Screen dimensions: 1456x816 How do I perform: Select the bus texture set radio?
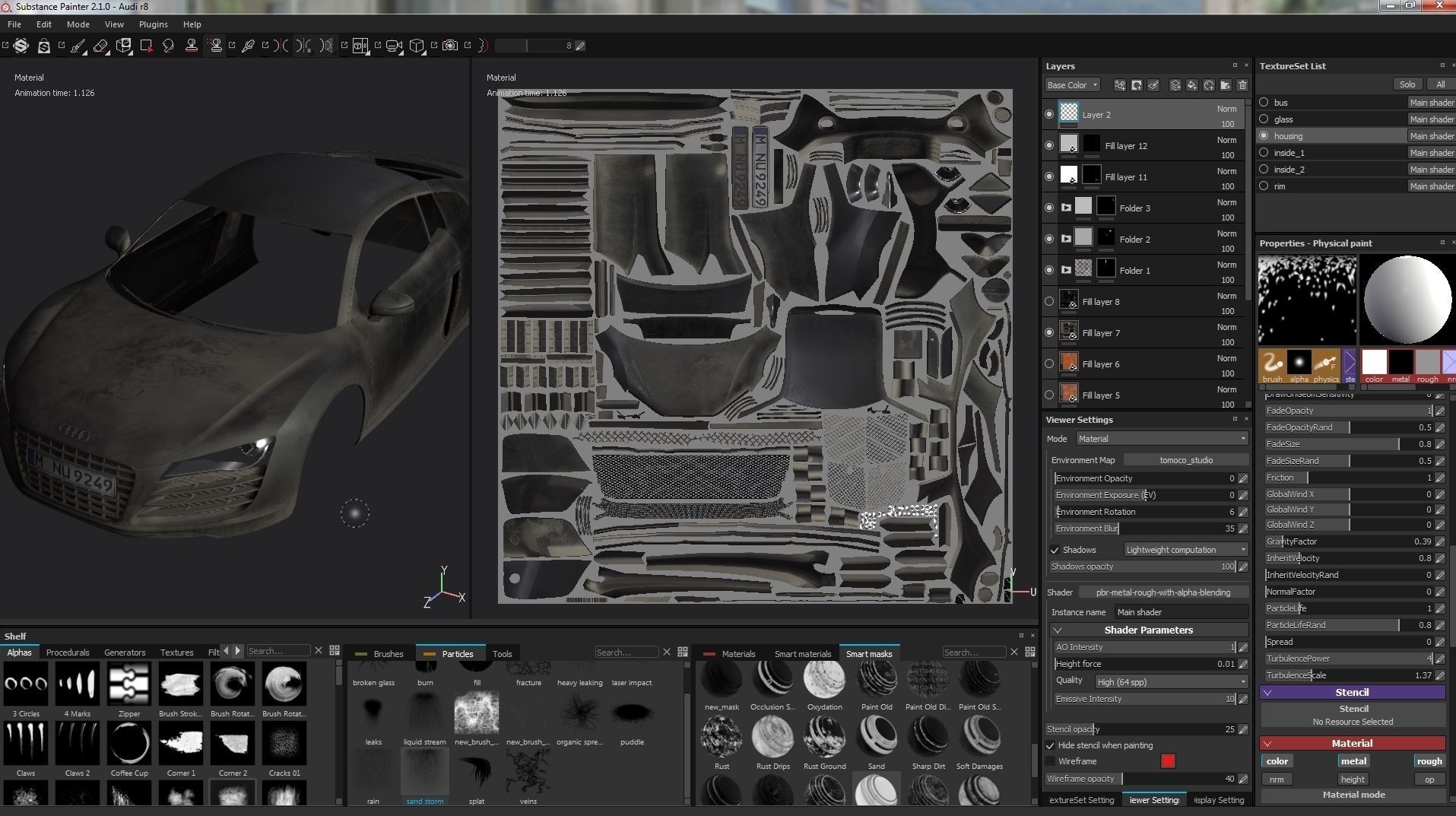1264,102
